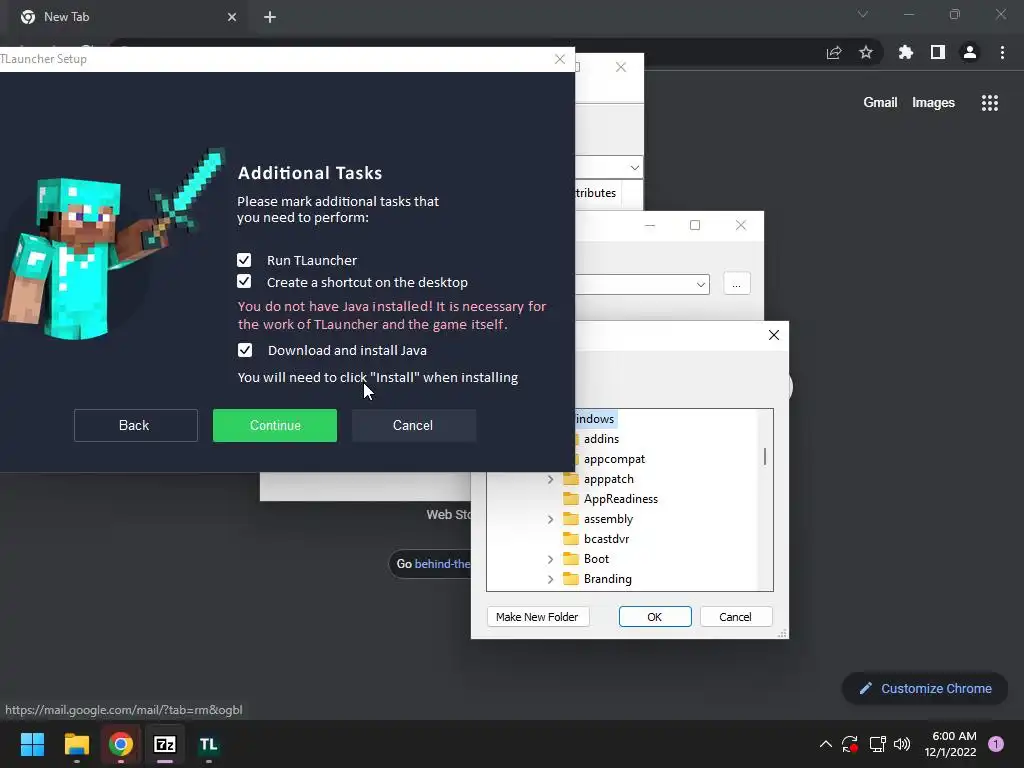Screen dimensions: 1024x768
Task: Click the Boot folder icon
Action: pyautogui.click(x=571, y=558)
